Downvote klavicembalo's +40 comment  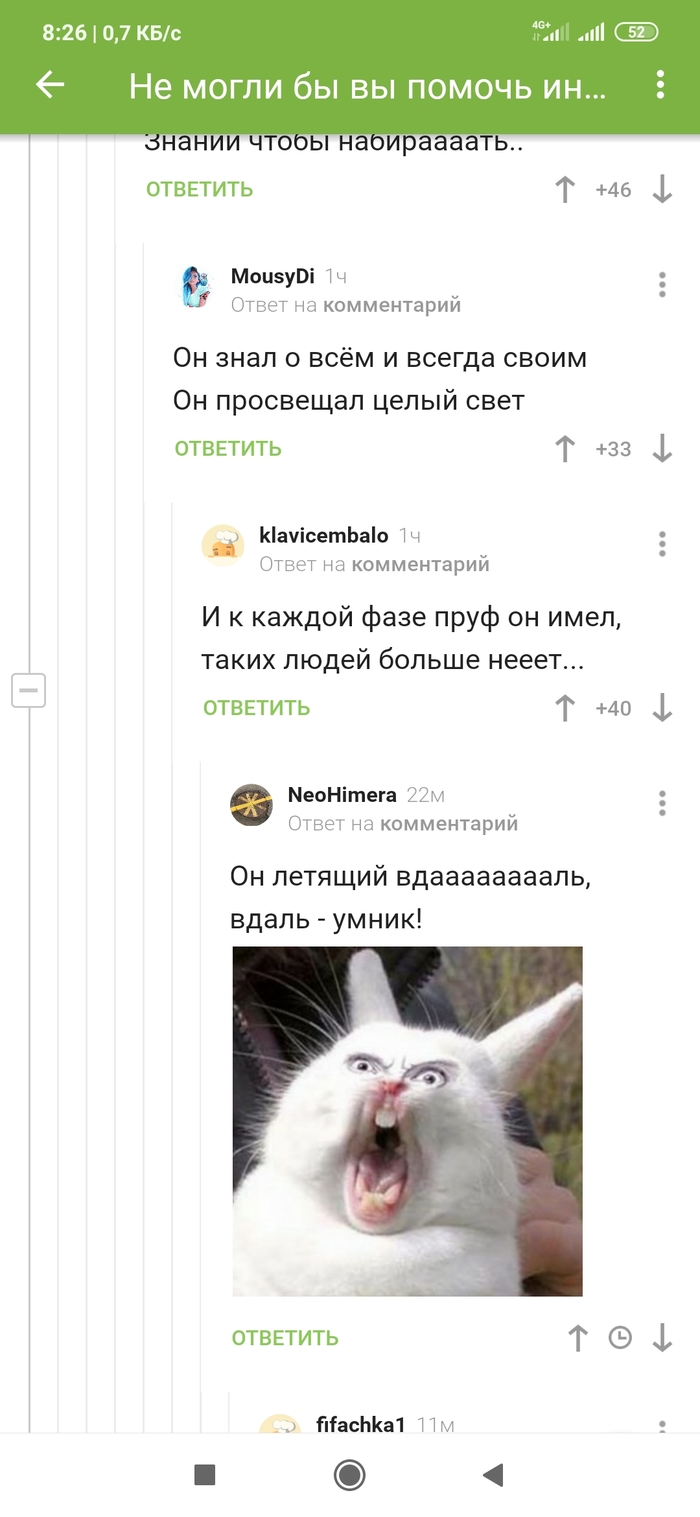pos(662,708)
